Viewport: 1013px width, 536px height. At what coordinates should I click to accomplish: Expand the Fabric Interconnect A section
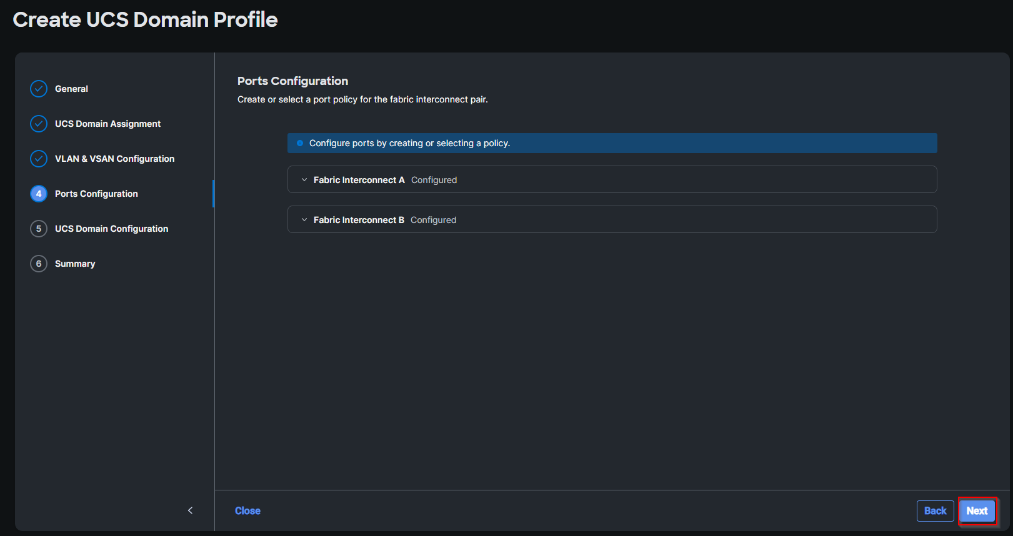click(x=304, y=180)
